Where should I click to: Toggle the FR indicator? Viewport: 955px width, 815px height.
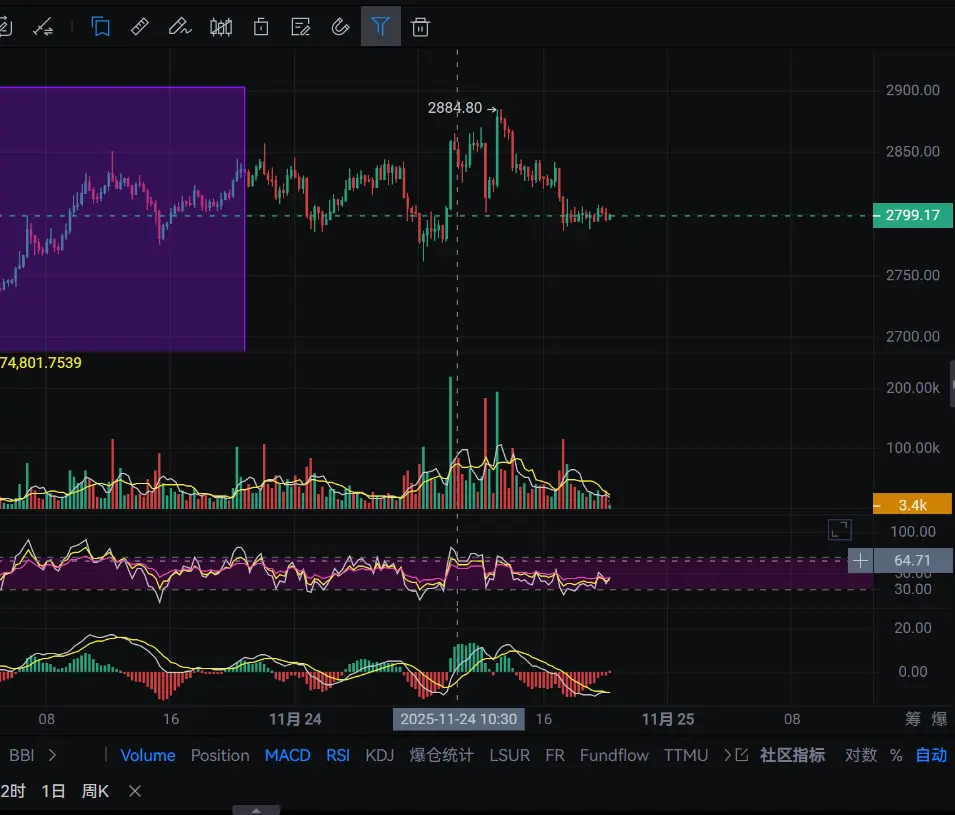tap(555, 755)
